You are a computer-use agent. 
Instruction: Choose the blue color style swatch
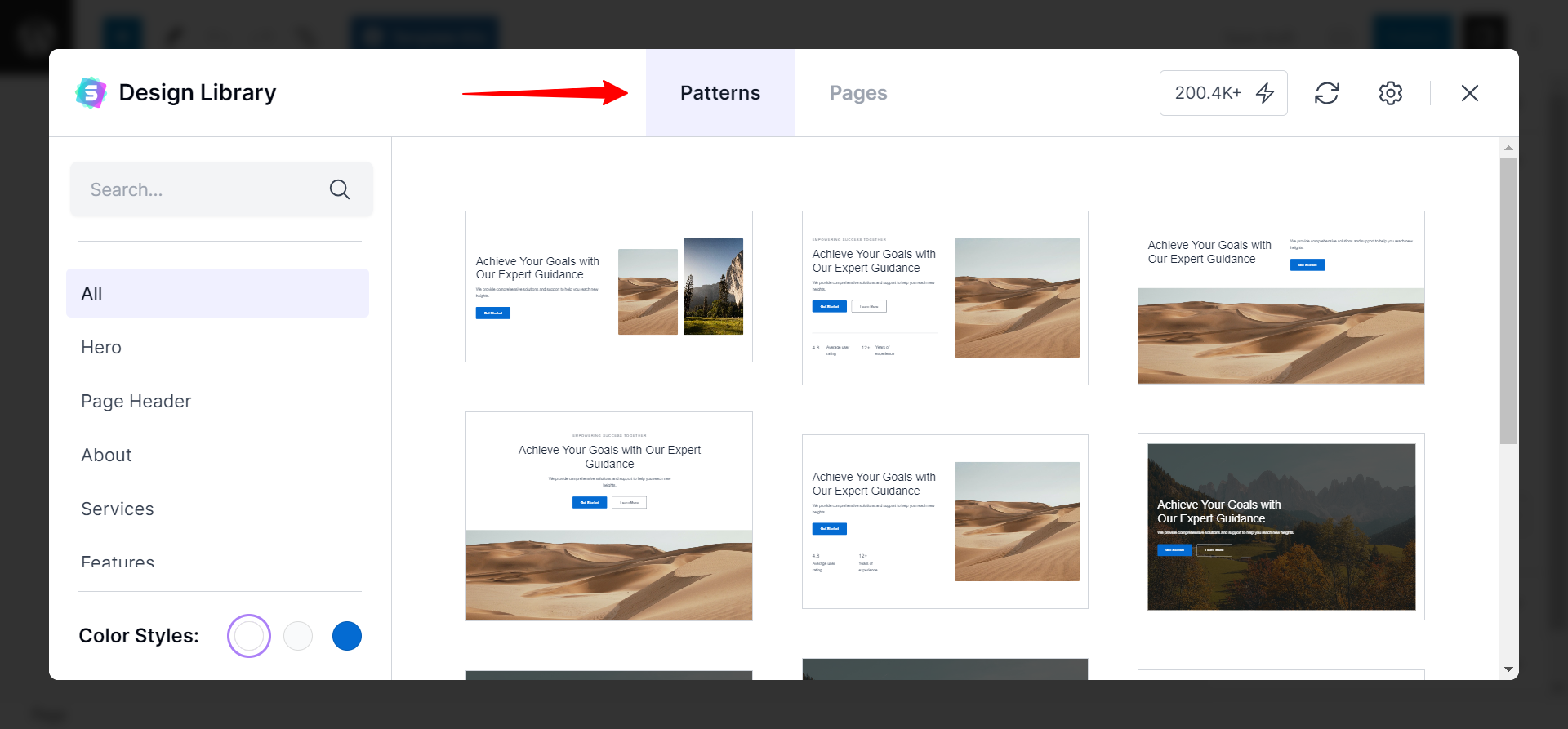click(347, 636)
